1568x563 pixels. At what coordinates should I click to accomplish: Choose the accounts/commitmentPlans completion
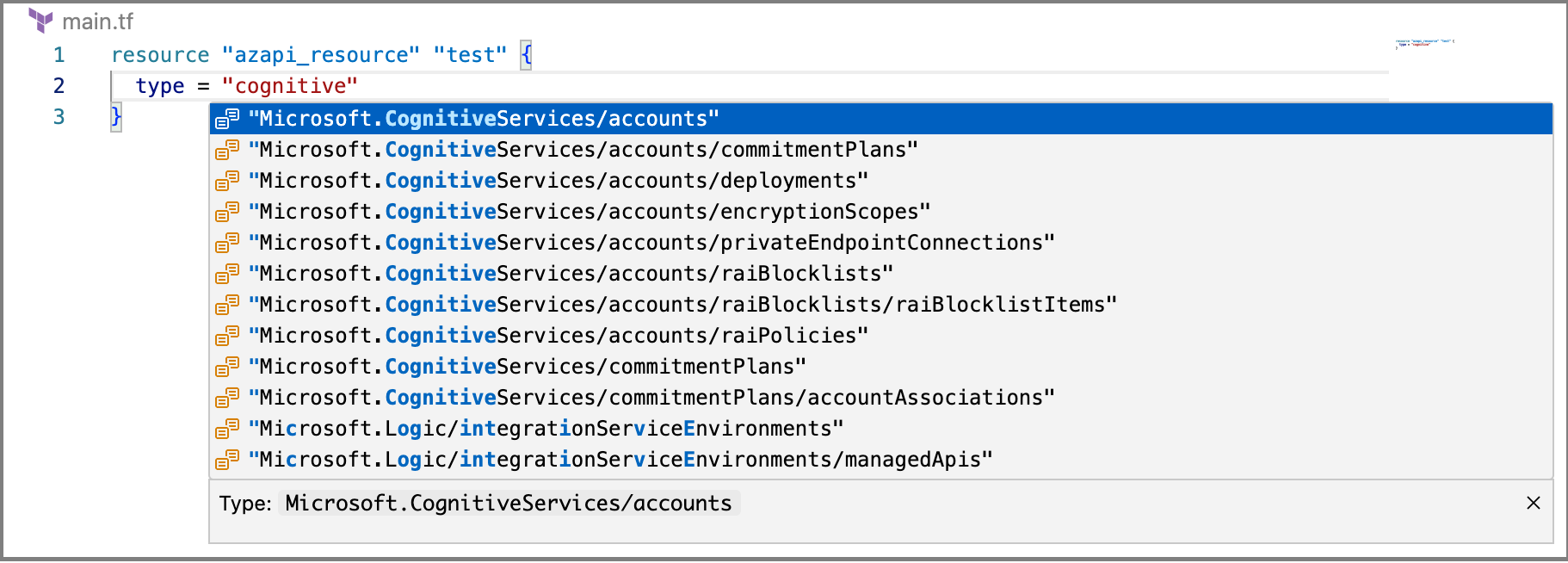pyautogui.click(x=881, y=150)
